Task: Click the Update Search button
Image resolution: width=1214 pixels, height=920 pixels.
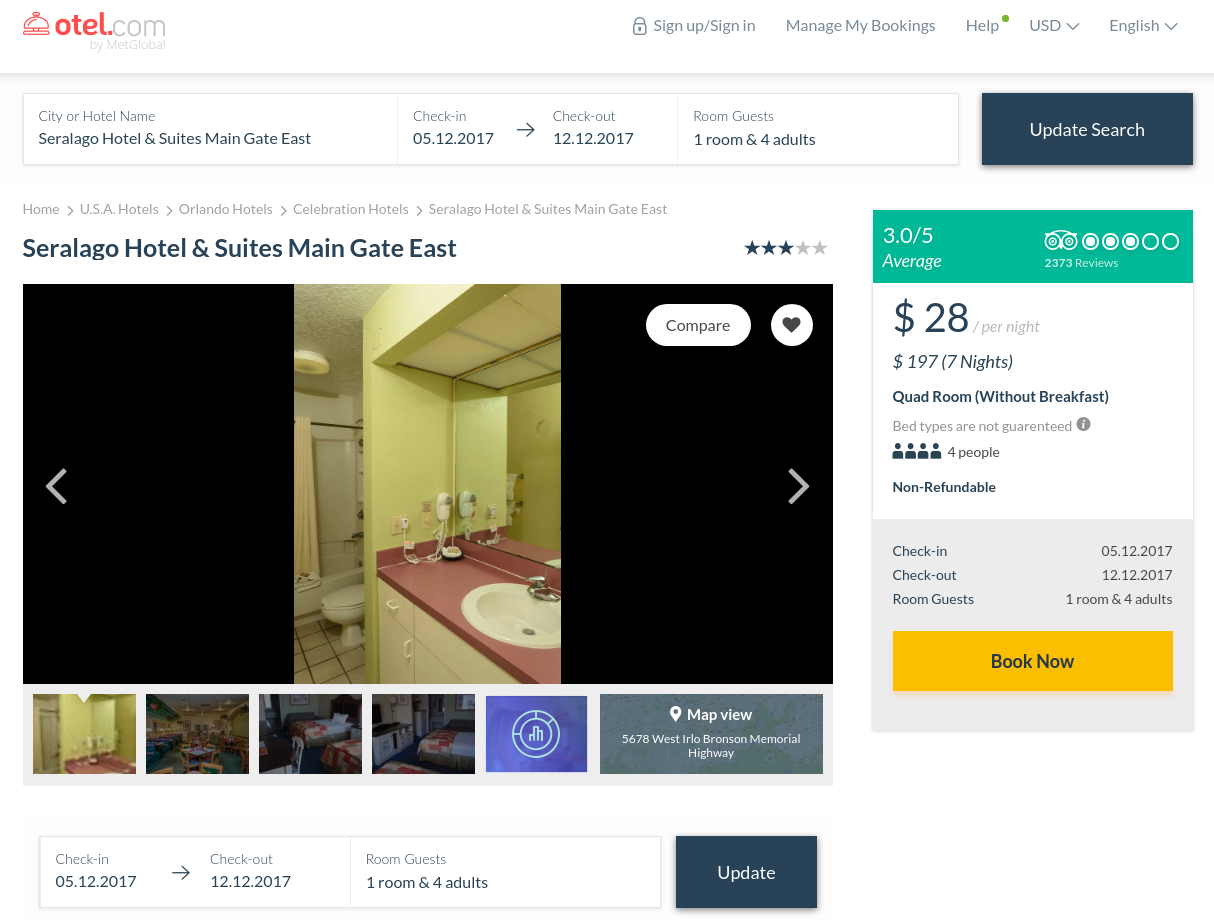Action: tap(1087, 129)
